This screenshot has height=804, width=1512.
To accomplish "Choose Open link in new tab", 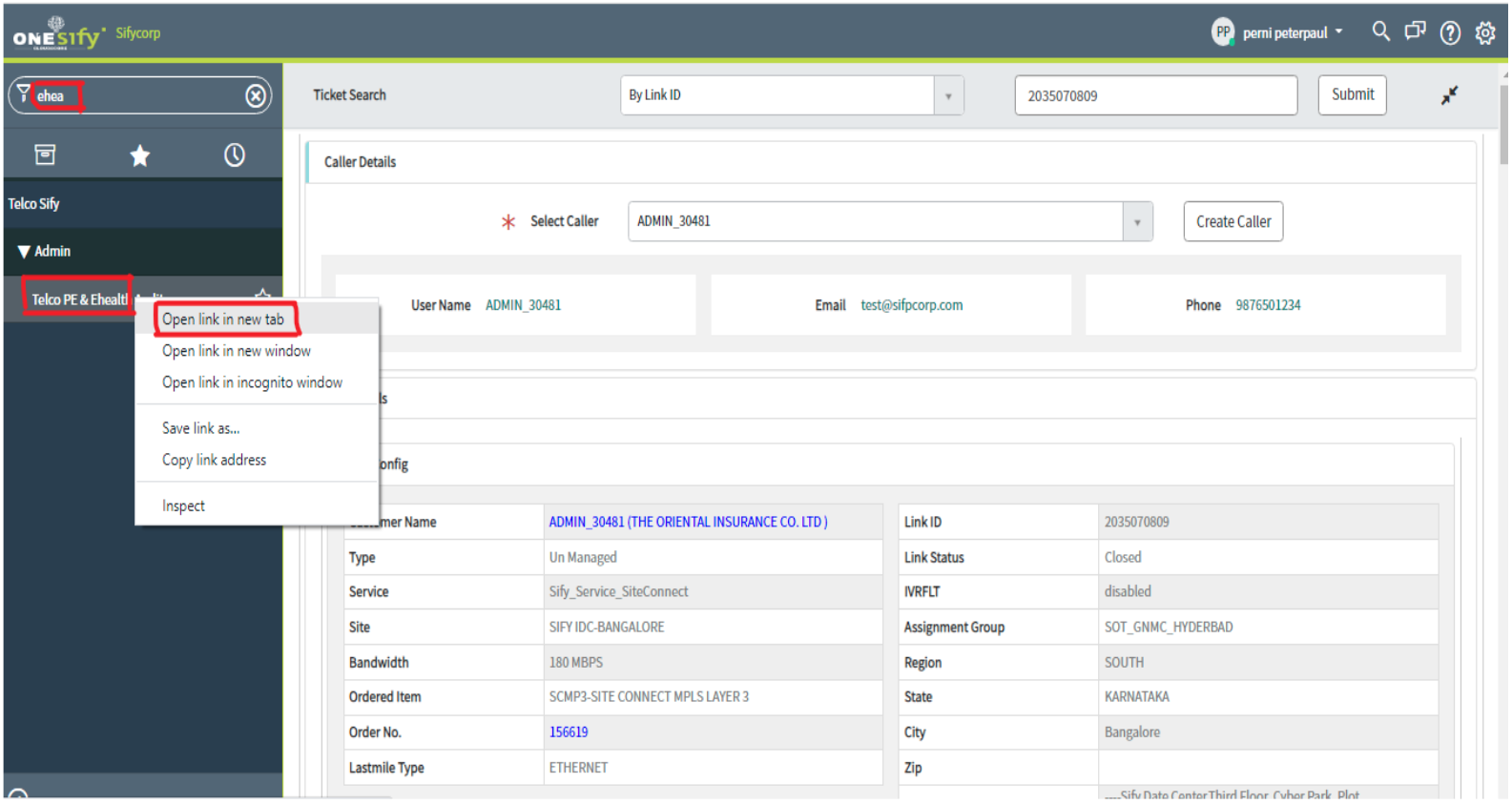I will point(223,320).
